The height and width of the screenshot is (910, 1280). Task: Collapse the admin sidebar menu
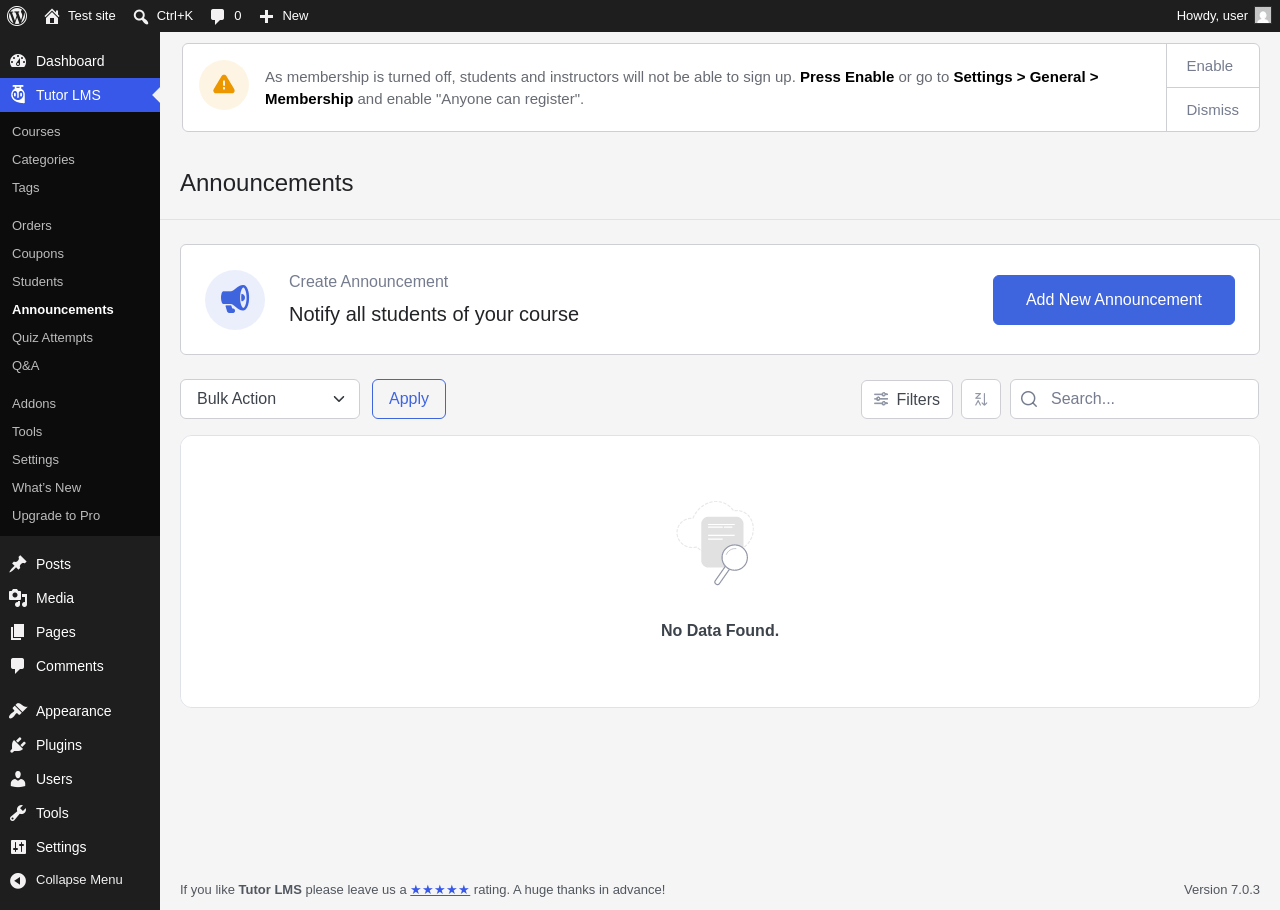[80, 880]
